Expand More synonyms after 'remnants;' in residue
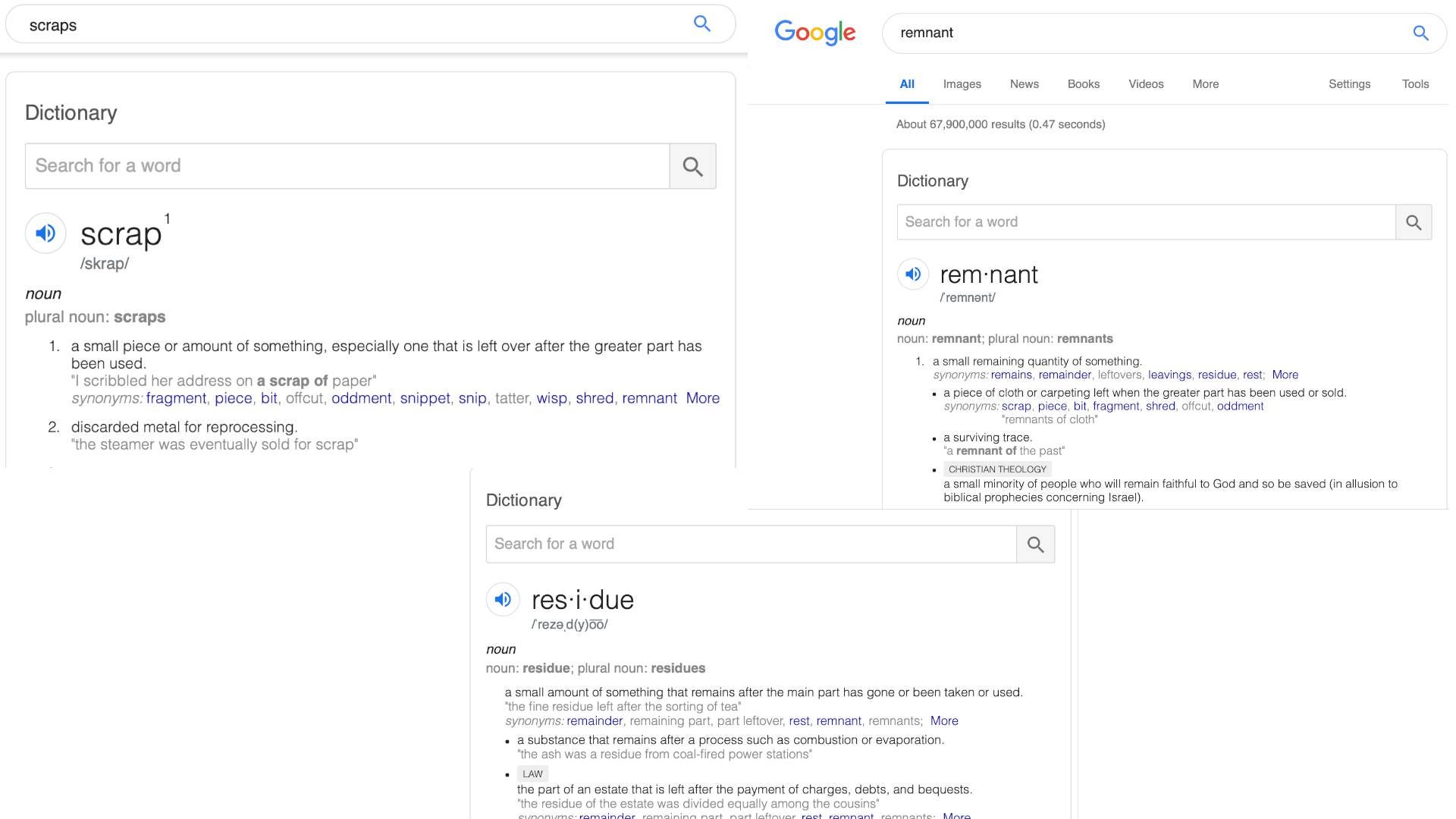This screenshot has width=1456, height=819. tap(943, 720)
